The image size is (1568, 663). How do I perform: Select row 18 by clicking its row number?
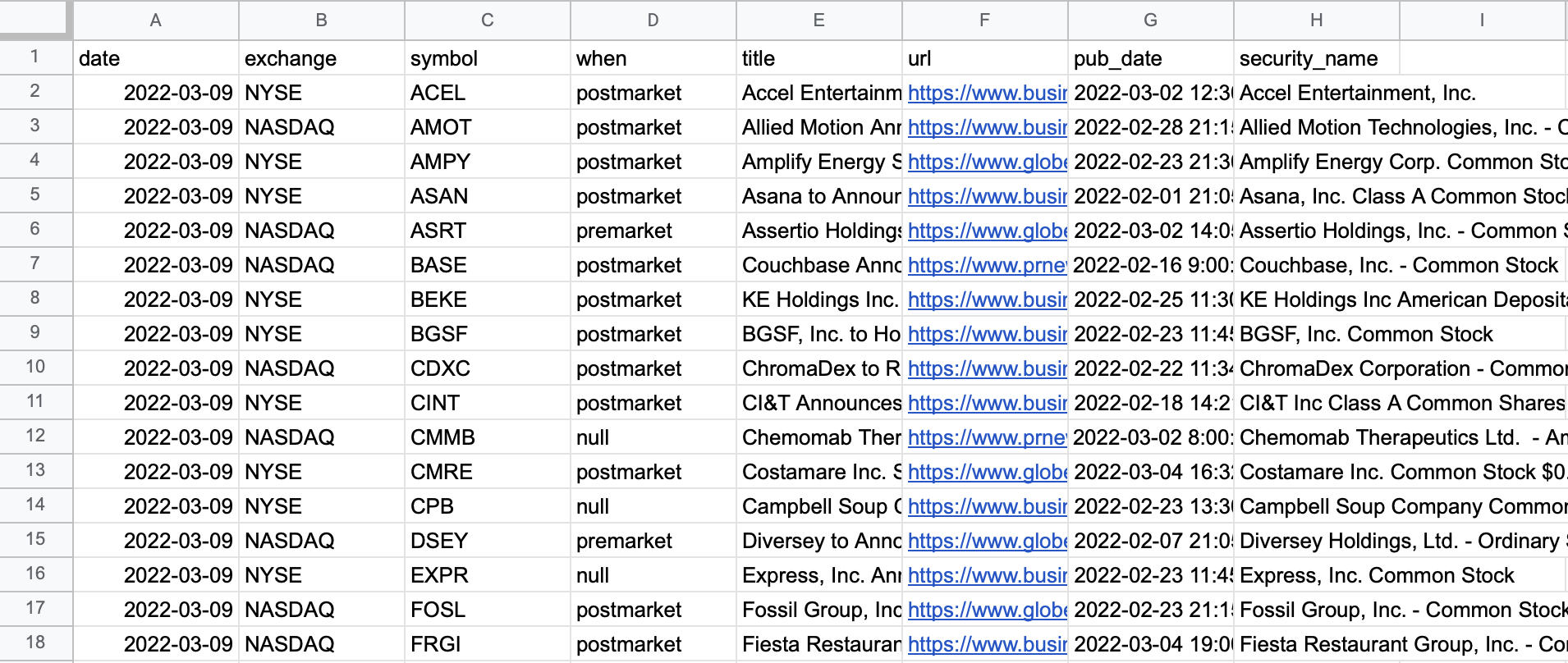click(35, 644)
